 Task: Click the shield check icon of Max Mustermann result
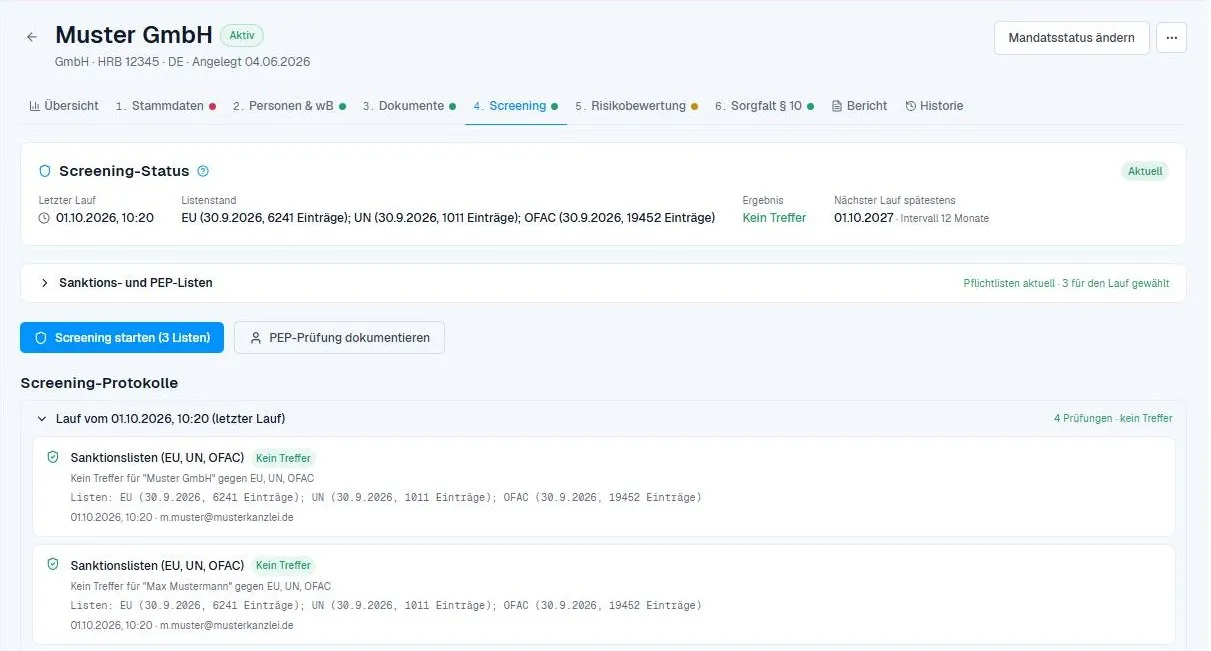(53, 564)
